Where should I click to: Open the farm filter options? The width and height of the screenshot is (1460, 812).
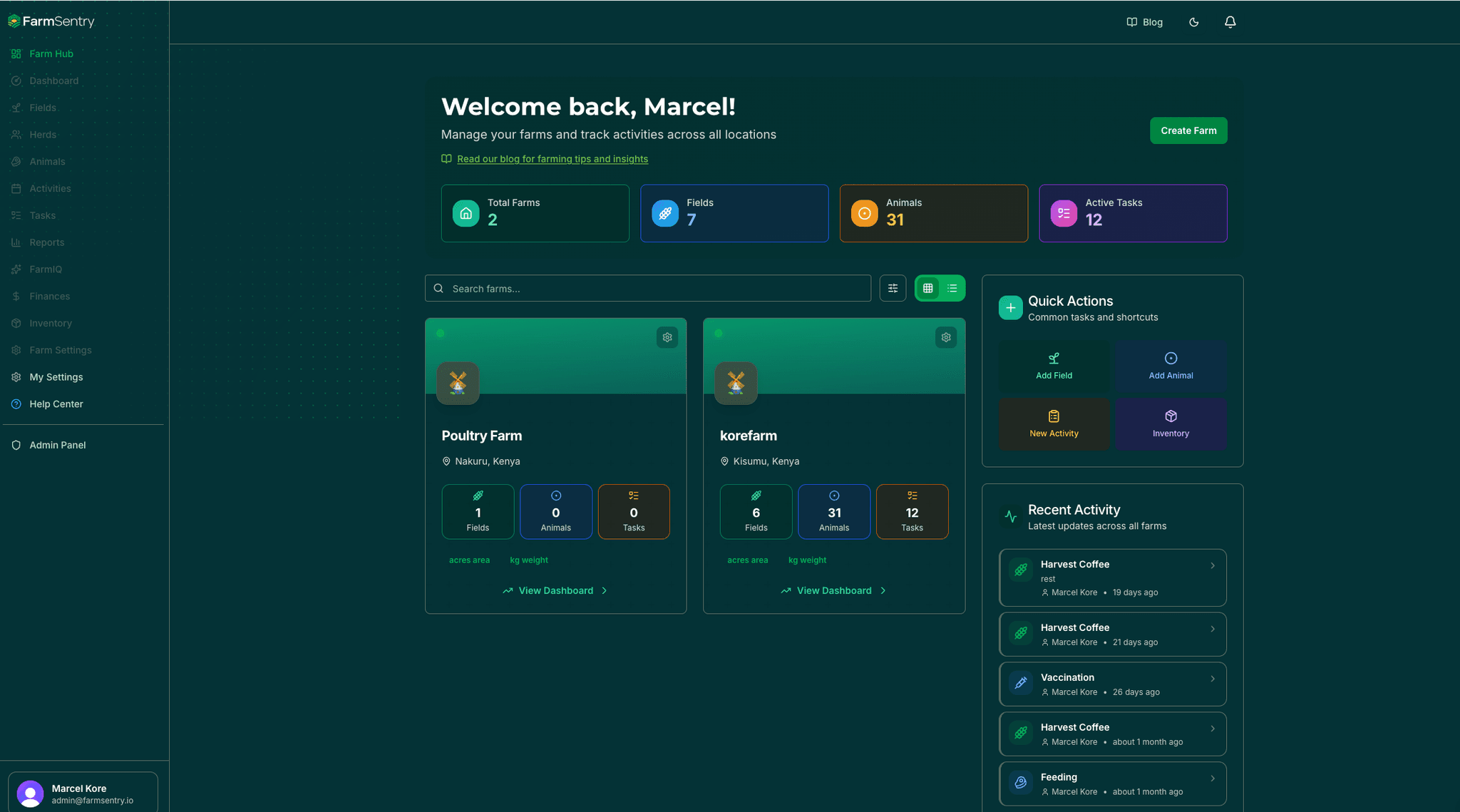point(893,288)
